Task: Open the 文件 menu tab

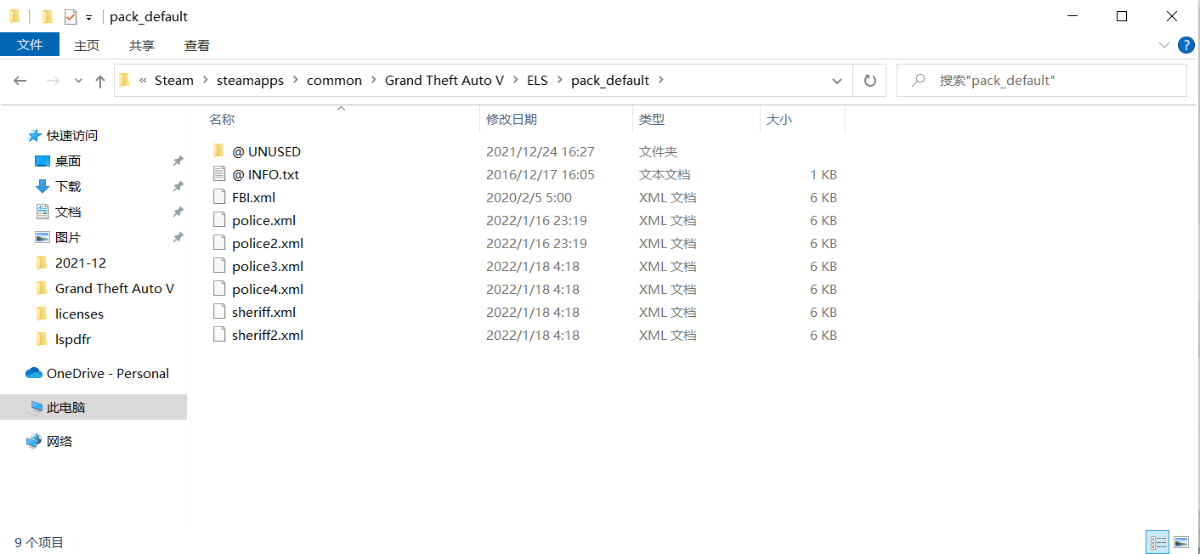Action: pyautogui.click(x=30, y=45)
